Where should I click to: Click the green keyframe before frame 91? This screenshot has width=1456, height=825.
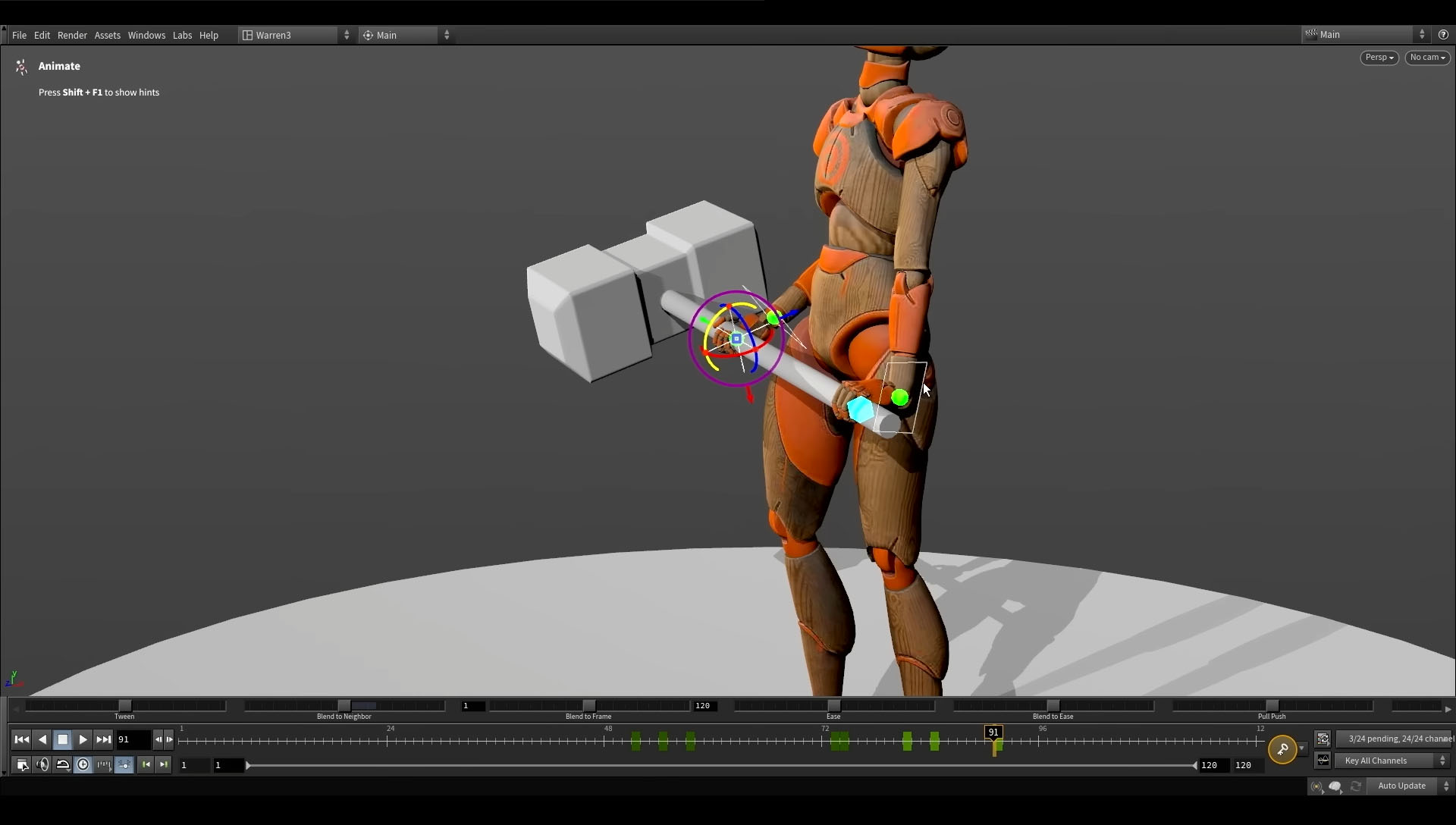click(934, 742)
